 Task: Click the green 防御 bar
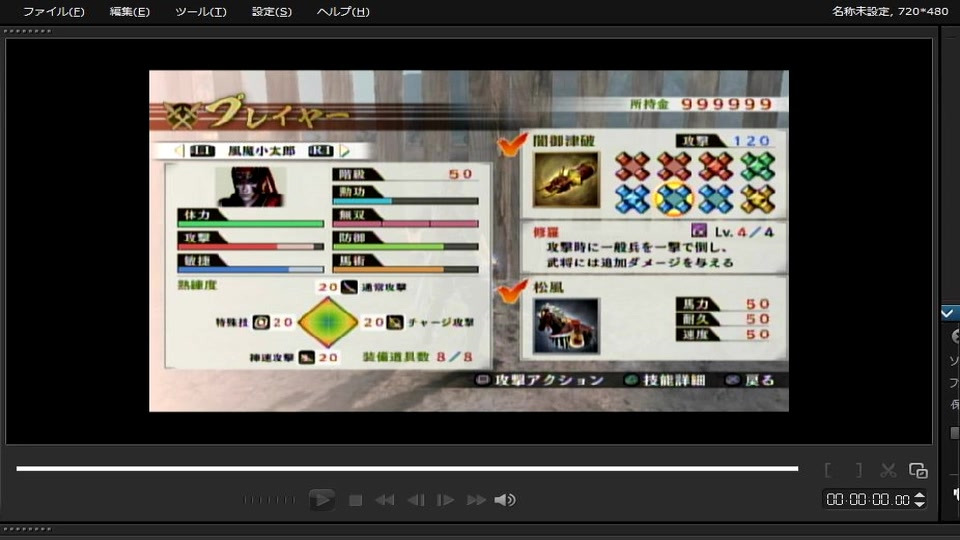coord(405,247)
